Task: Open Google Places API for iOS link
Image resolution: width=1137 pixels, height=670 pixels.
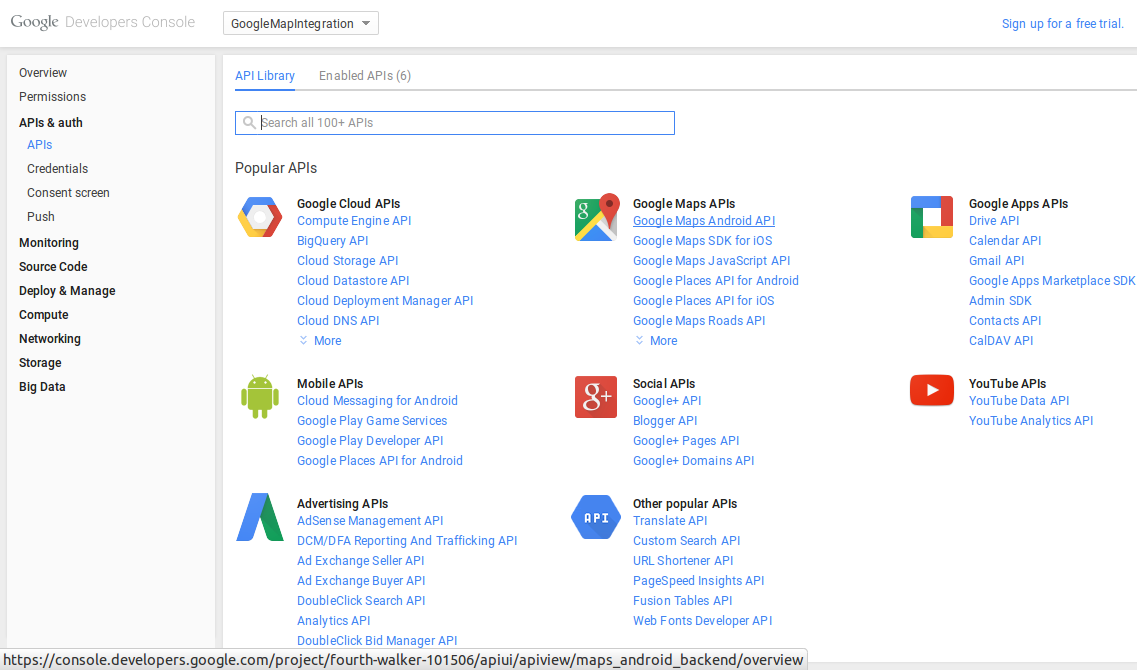Action: [703, 301]
